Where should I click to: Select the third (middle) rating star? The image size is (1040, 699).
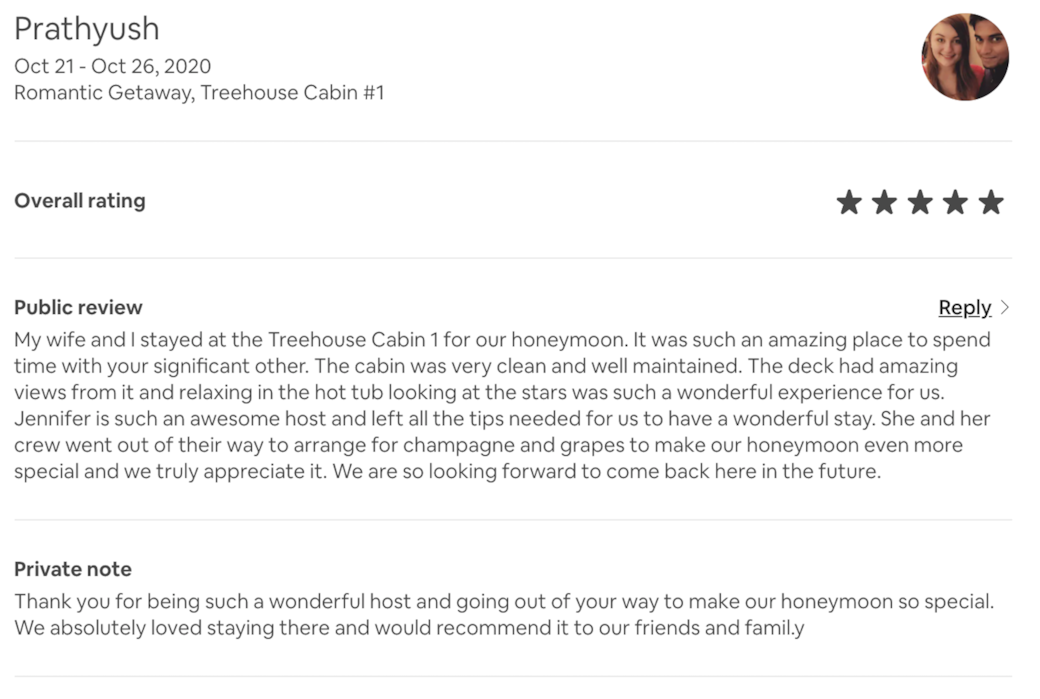[920, 203]
